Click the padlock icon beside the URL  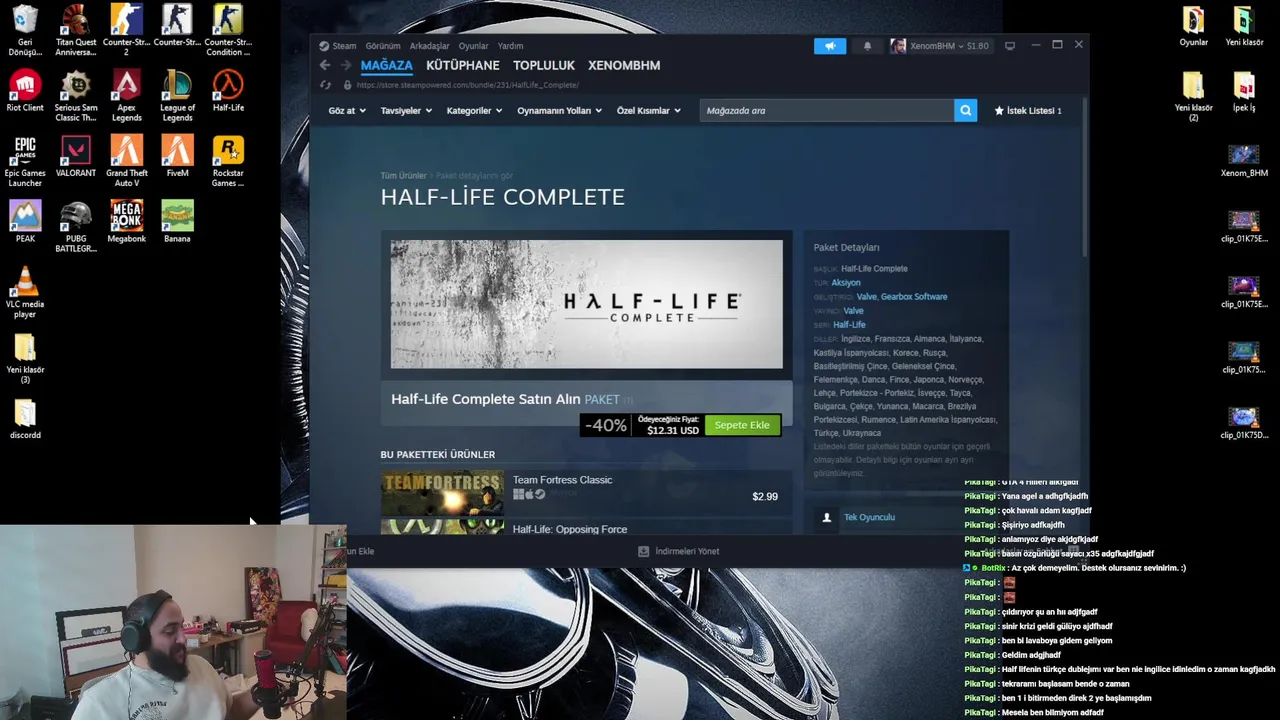pos(347,85)
